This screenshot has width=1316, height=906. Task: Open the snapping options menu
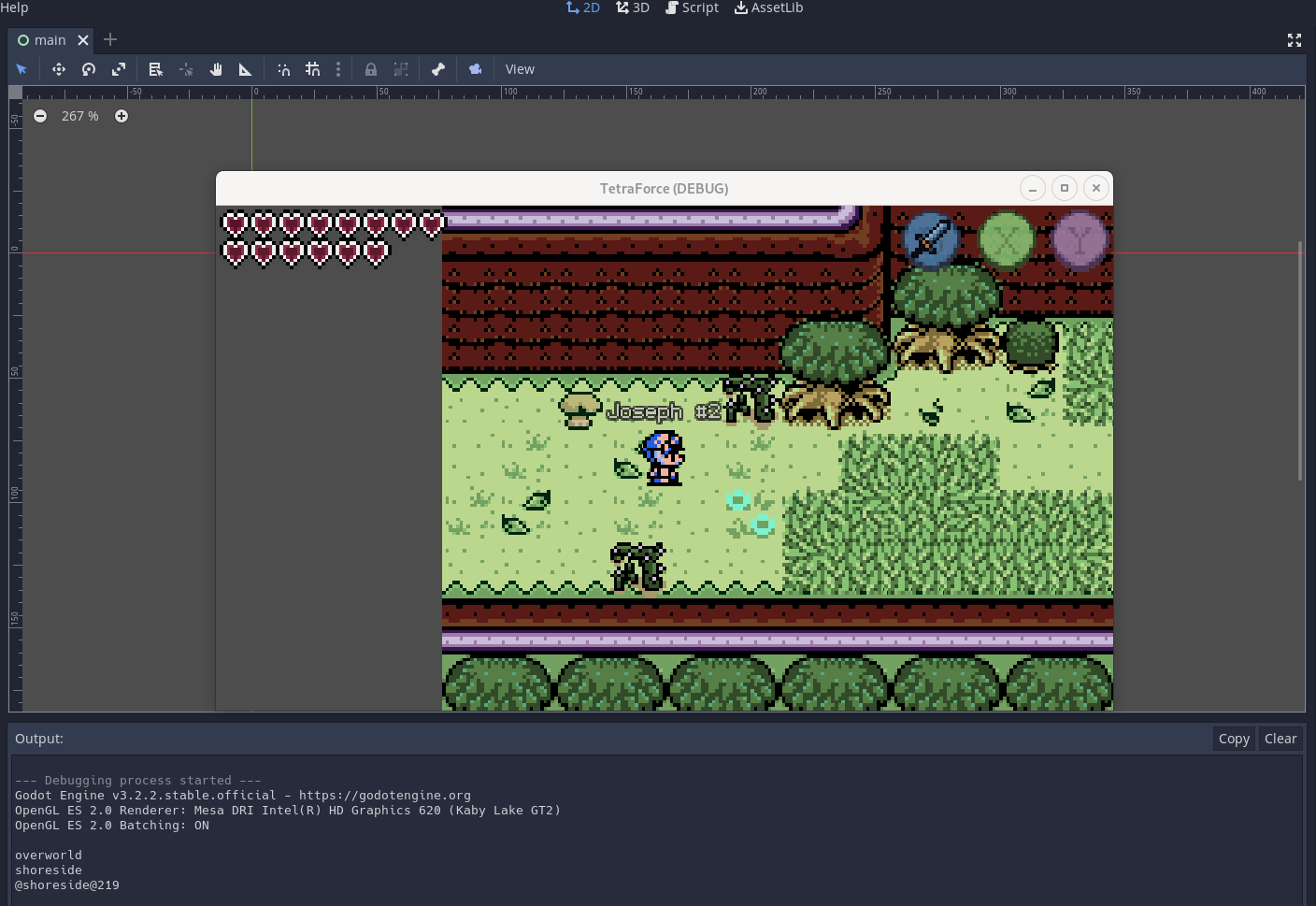click(x=338, y=68)
